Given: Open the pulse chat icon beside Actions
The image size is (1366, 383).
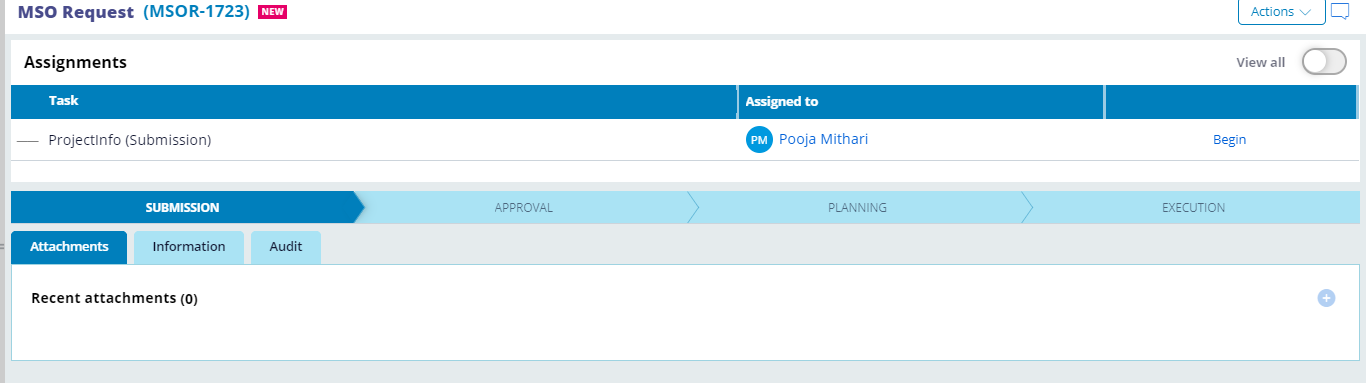Looking at the screenshot, I should click(x=1340, y=12).
